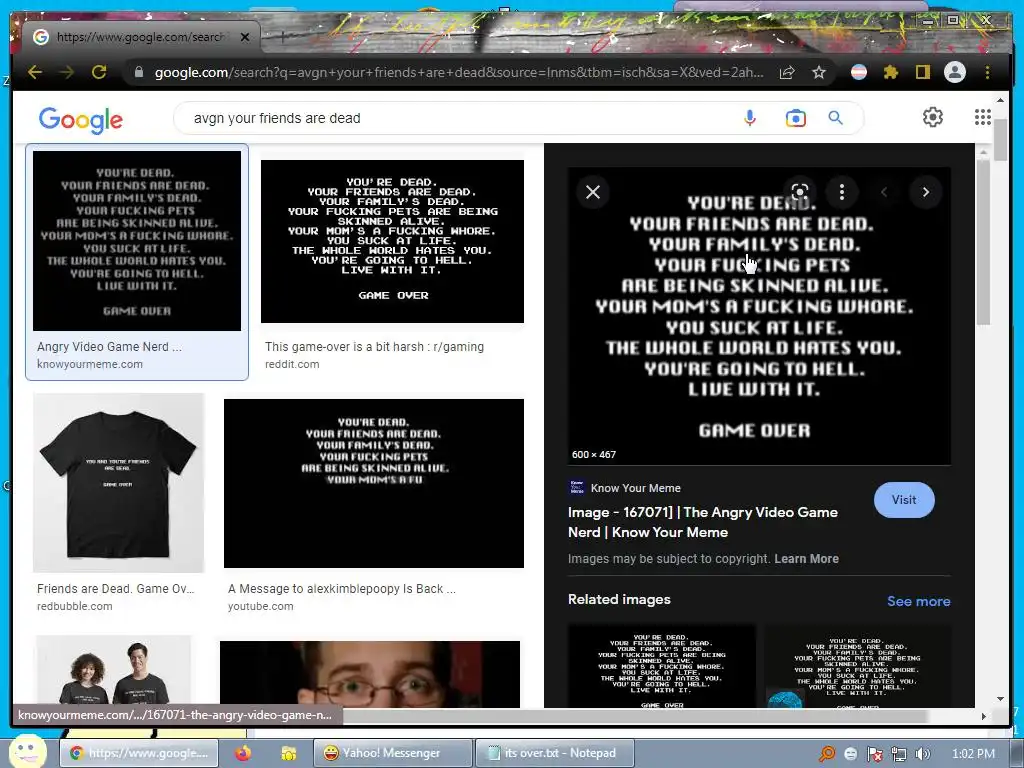Click the preview panel scrollbar thumb

(983, 242)
